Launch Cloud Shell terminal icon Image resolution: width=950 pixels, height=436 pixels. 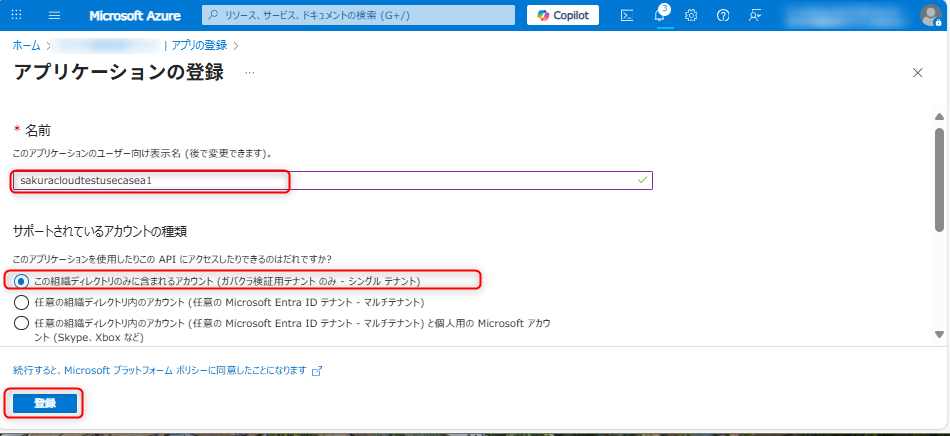(x=627, y=16)
